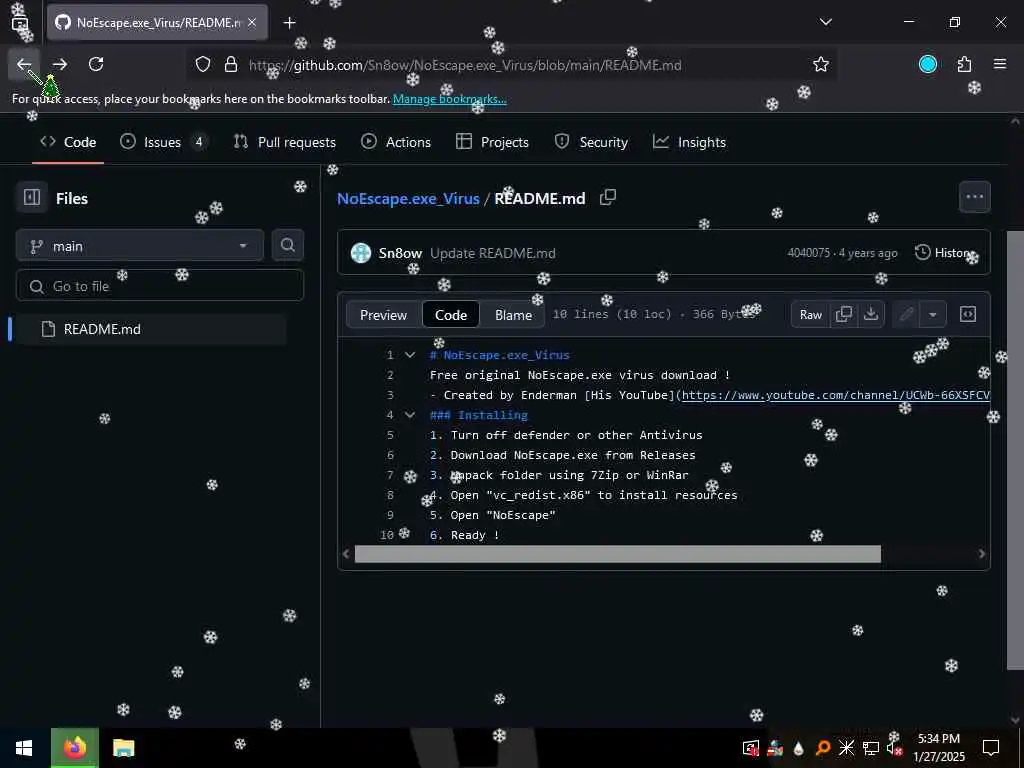Viewport: 1024px width, 768px height.
Task: Open the edit options dropdown
Action: [x=933, y=314]
